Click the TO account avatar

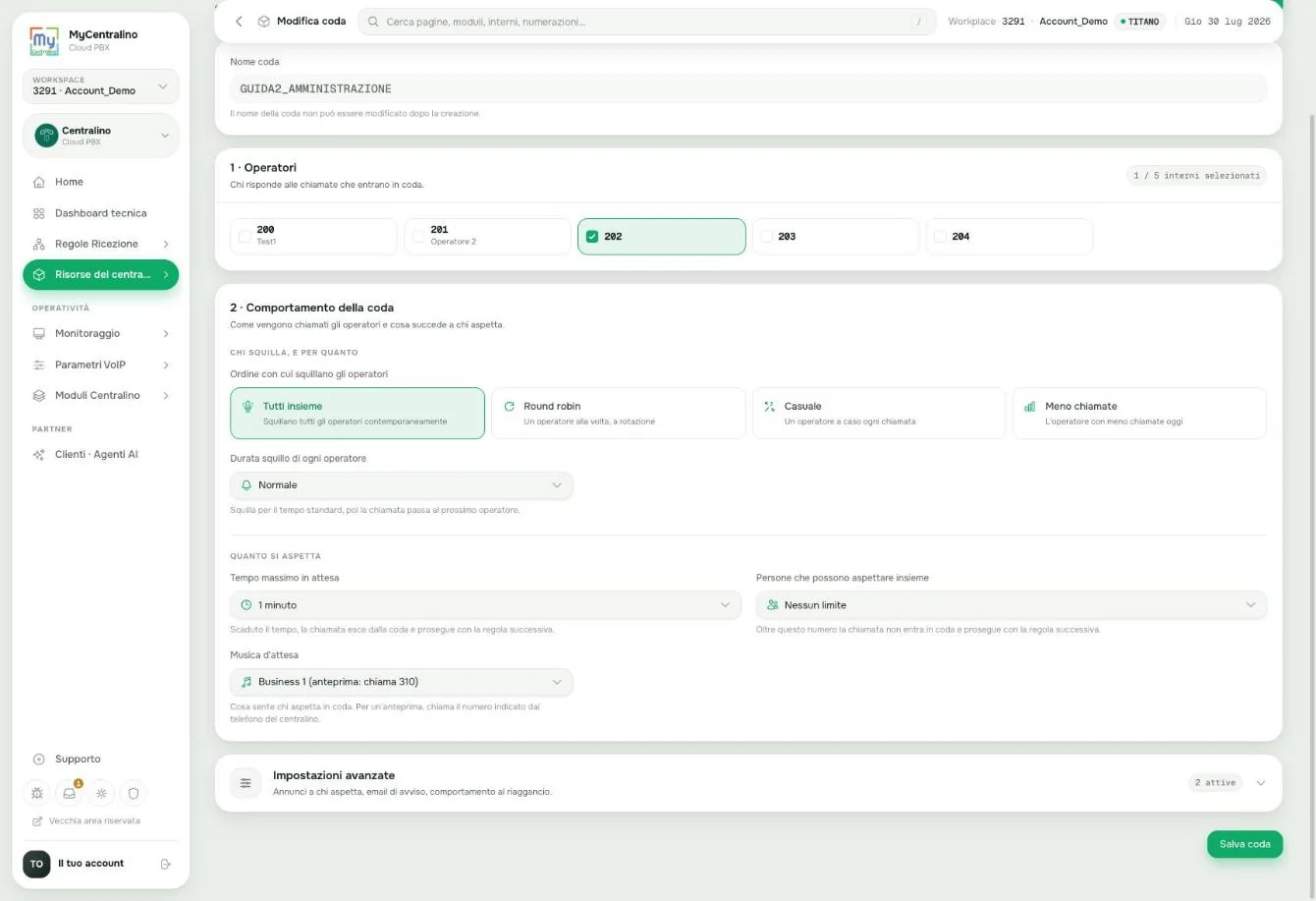(36, 864)
